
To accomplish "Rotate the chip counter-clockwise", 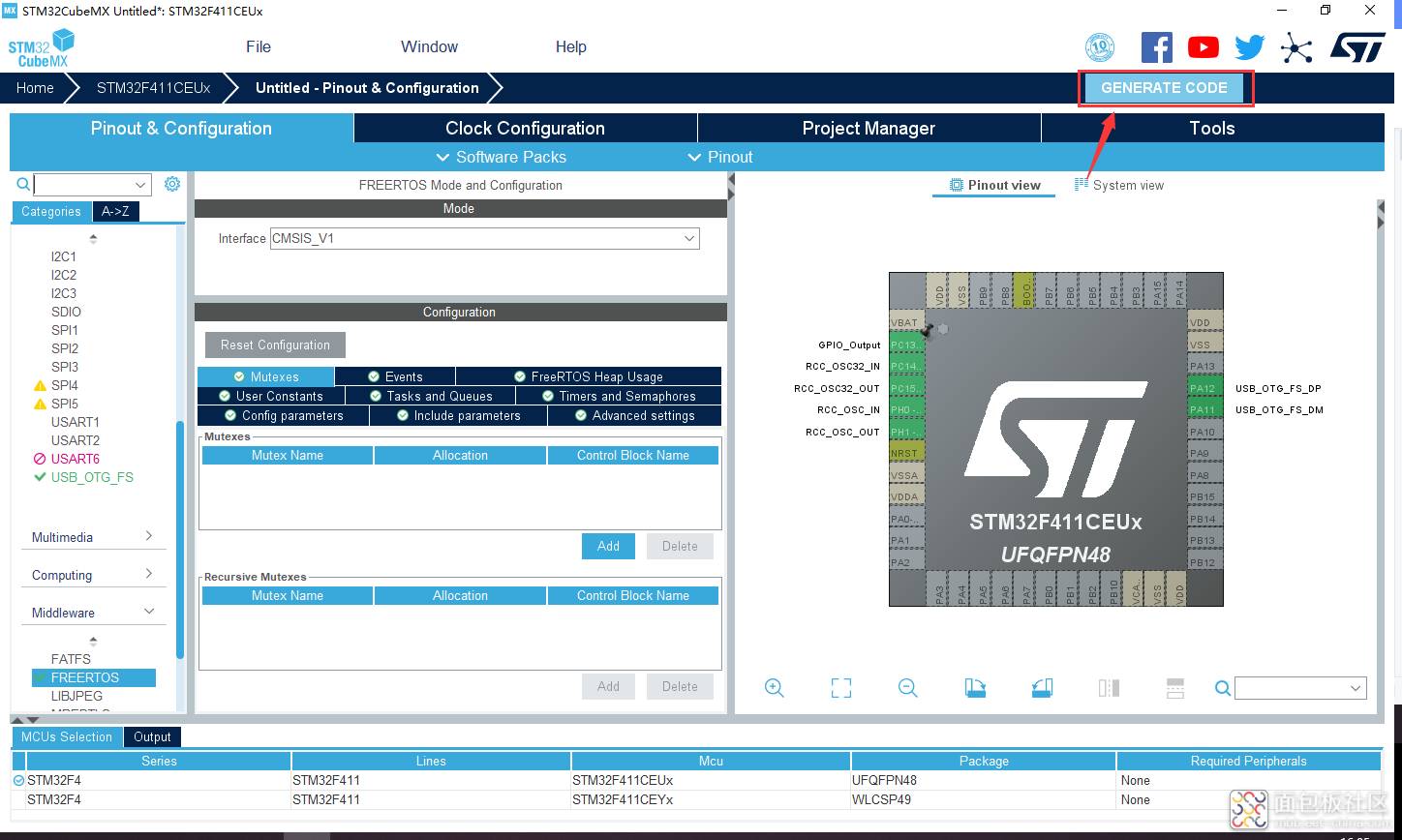I will pyautogui.click(x=1042, y=687).
